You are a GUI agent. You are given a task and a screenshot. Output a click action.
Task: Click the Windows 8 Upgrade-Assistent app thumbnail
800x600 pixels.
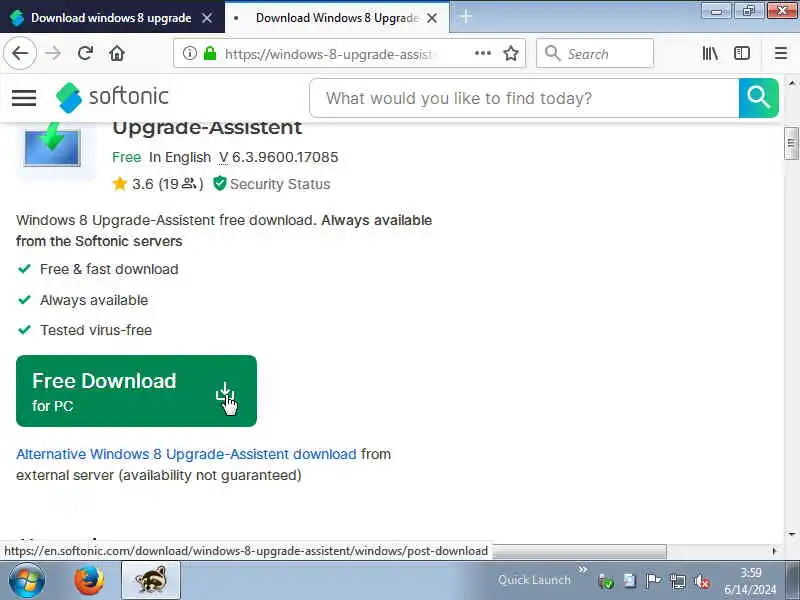[53, 147]
